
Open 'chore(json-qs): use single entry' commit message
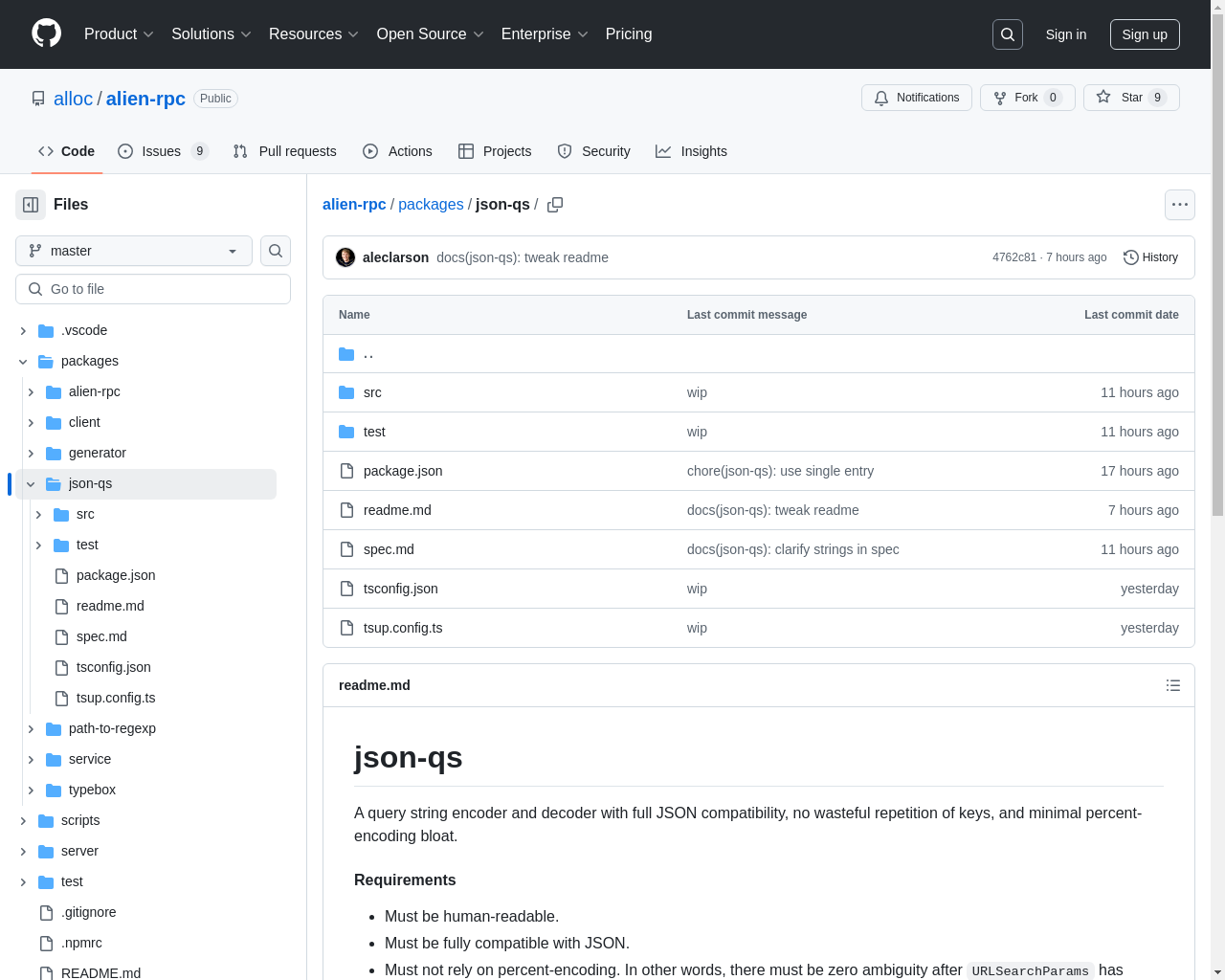tap(780, 471)
